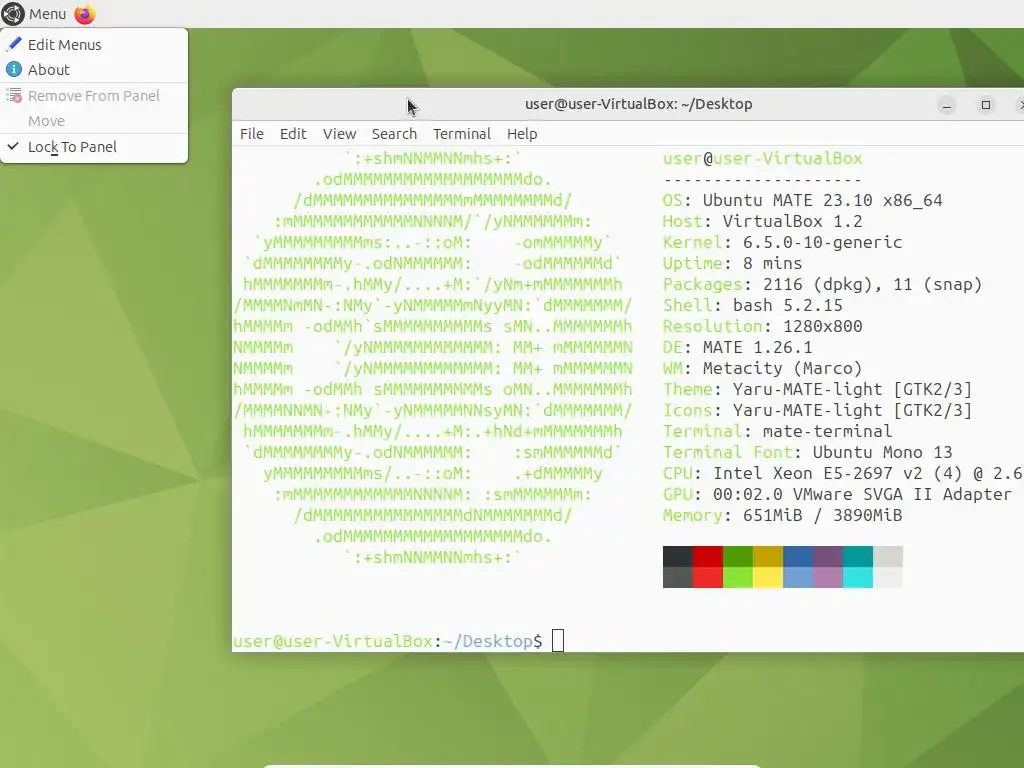Screen dimensions: 1024x768
Task: Click the "OS: Ubuntu MATE 23.10 x86_64" line
Action: [803, 200]
